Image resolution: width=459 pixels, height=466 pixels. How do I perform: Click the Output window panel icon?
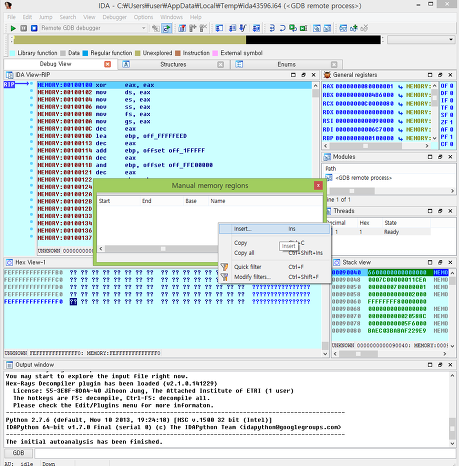pos(10,365)
